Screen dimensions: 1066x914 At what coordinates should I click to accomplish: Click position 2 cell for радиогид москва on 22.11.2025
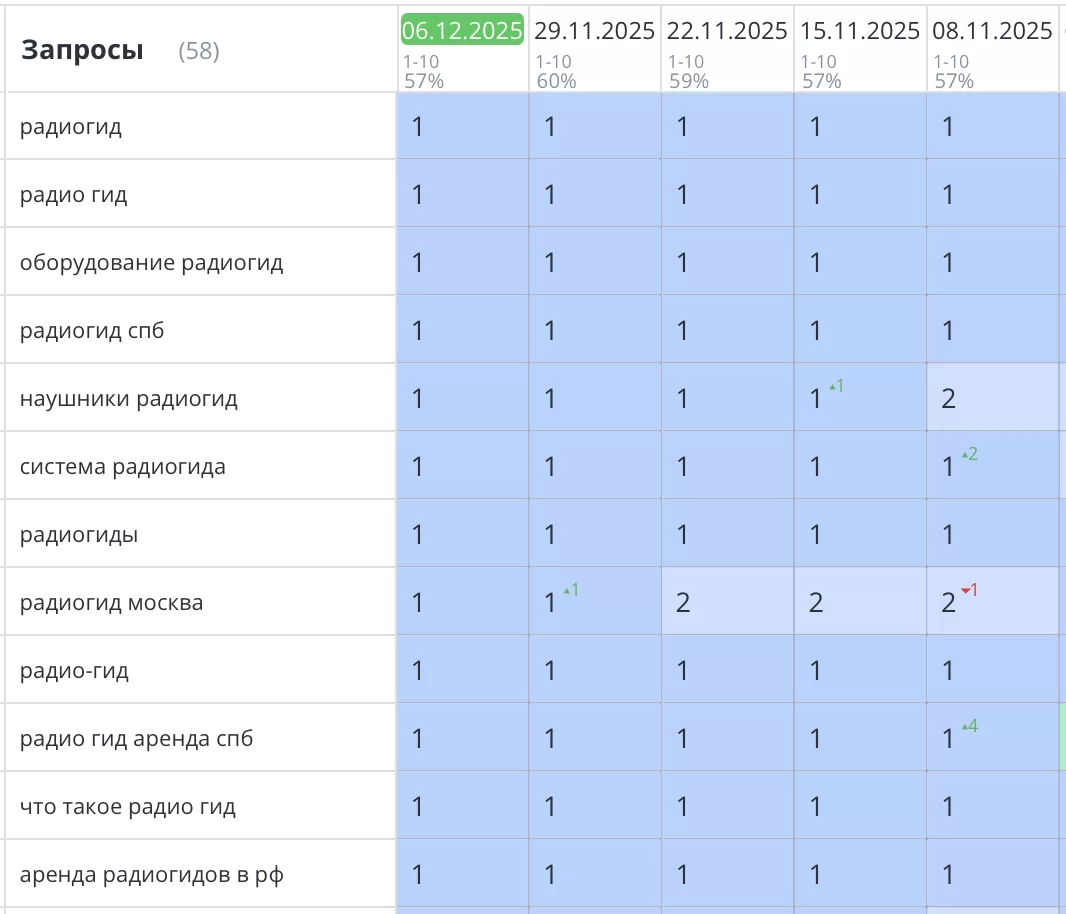click(727, 602)
